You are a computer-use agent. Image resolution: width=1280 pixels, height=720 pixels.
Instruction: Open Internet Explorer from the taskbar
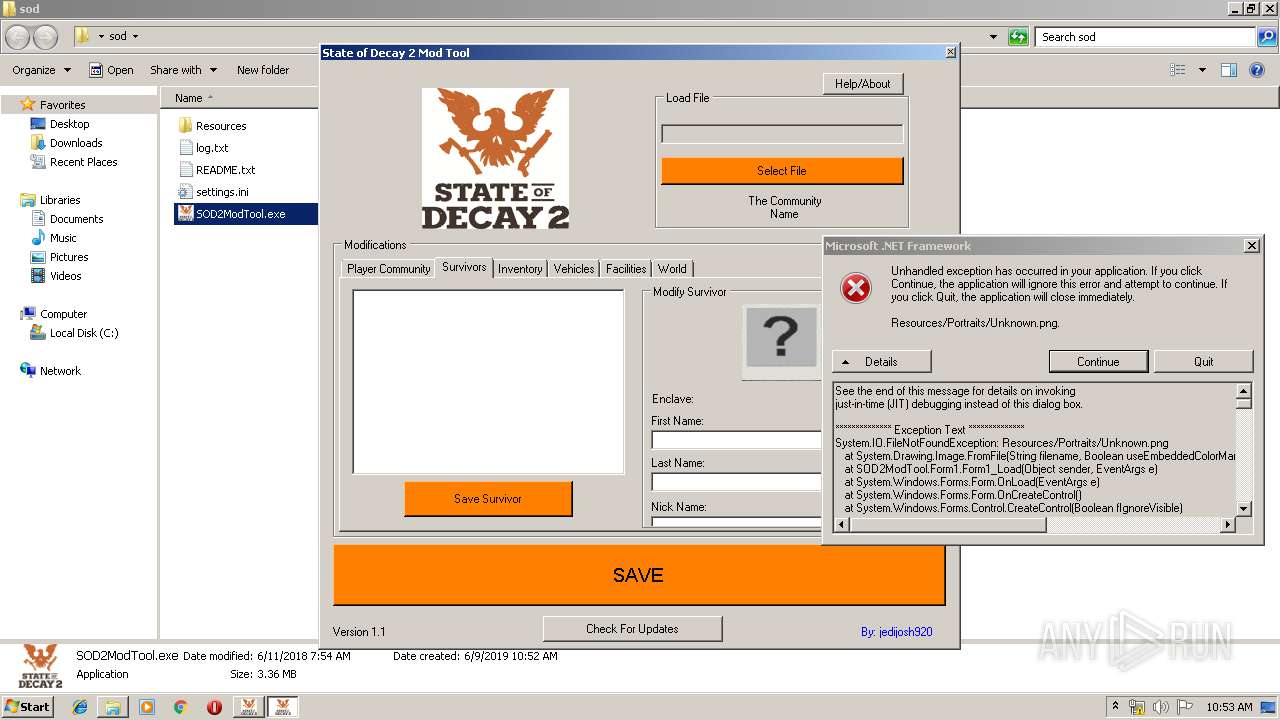(80, 707)
